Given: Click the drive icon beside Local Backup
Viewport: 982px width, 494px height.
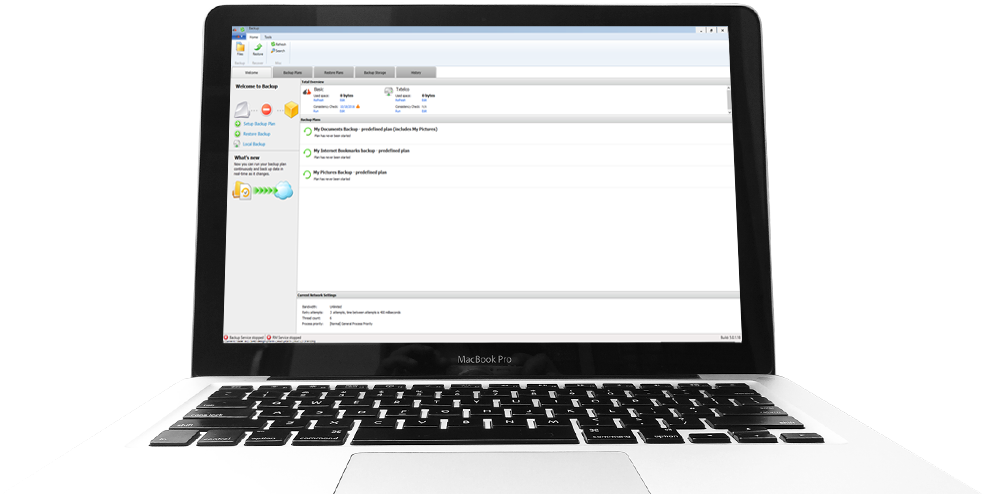Looking at the screenshot, I should [x=237, y=144].
